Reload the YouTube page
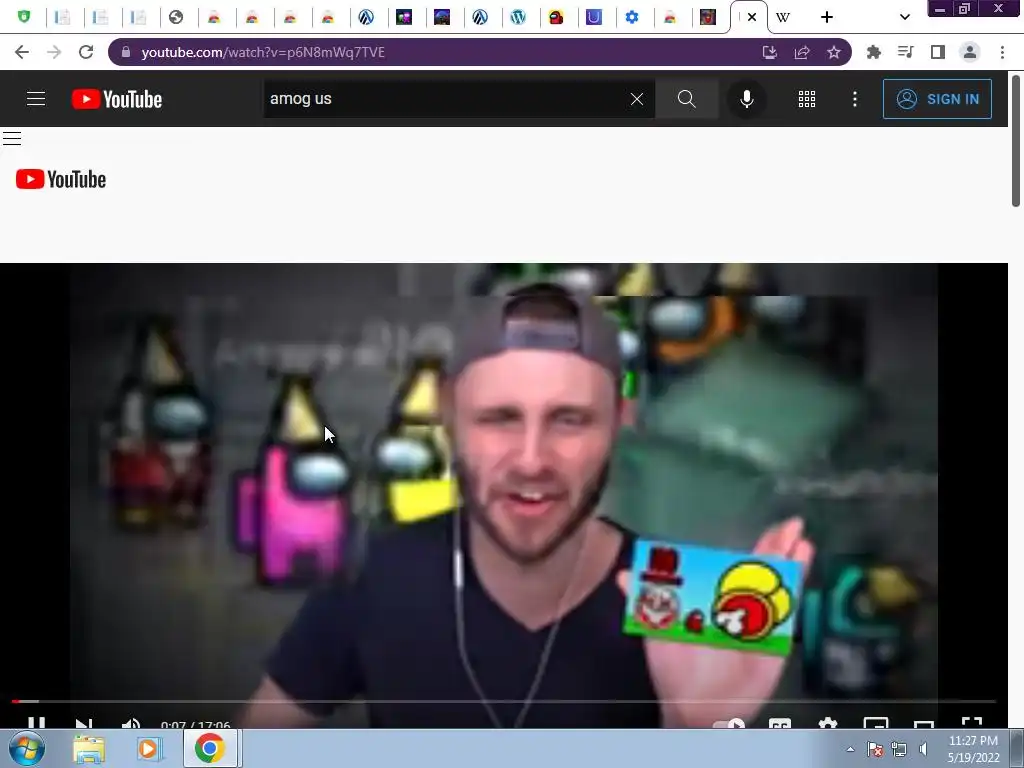This screenshot has width=1024, height=768. (x=86, y=52)
